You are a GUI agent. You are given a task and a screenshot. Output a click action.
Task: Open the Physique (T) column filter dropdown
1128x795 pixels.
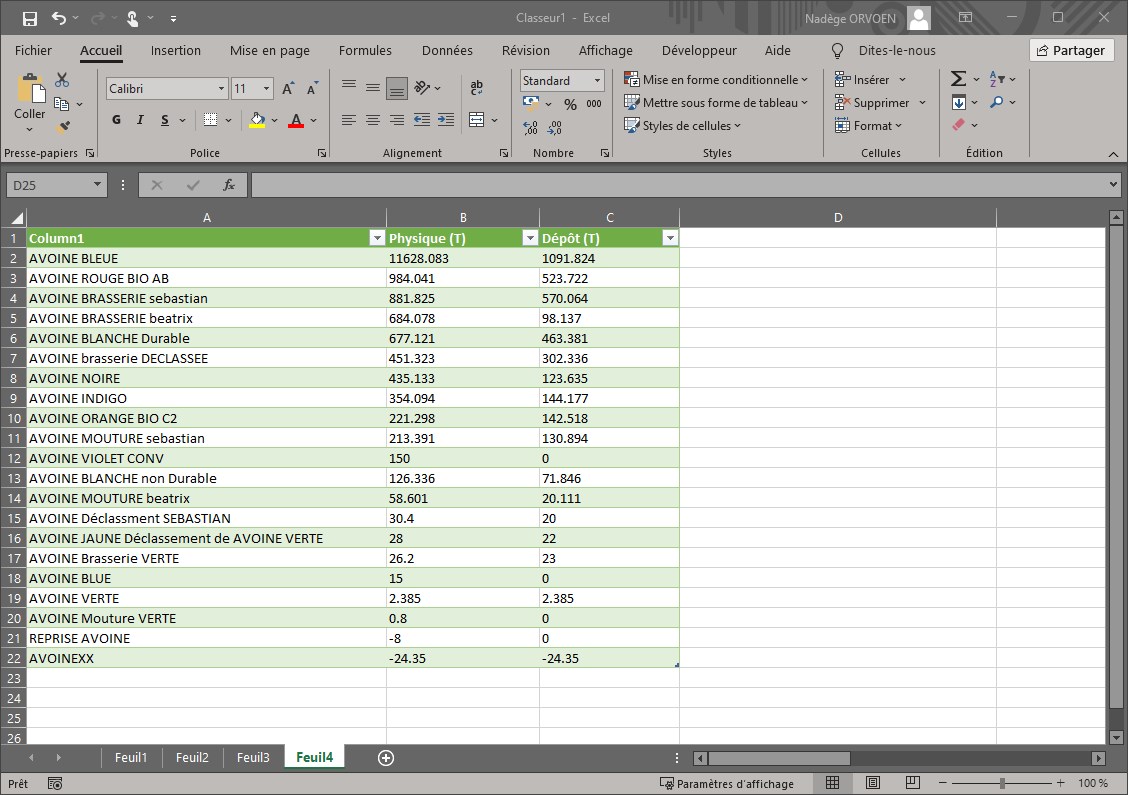[x=530, y=238]
